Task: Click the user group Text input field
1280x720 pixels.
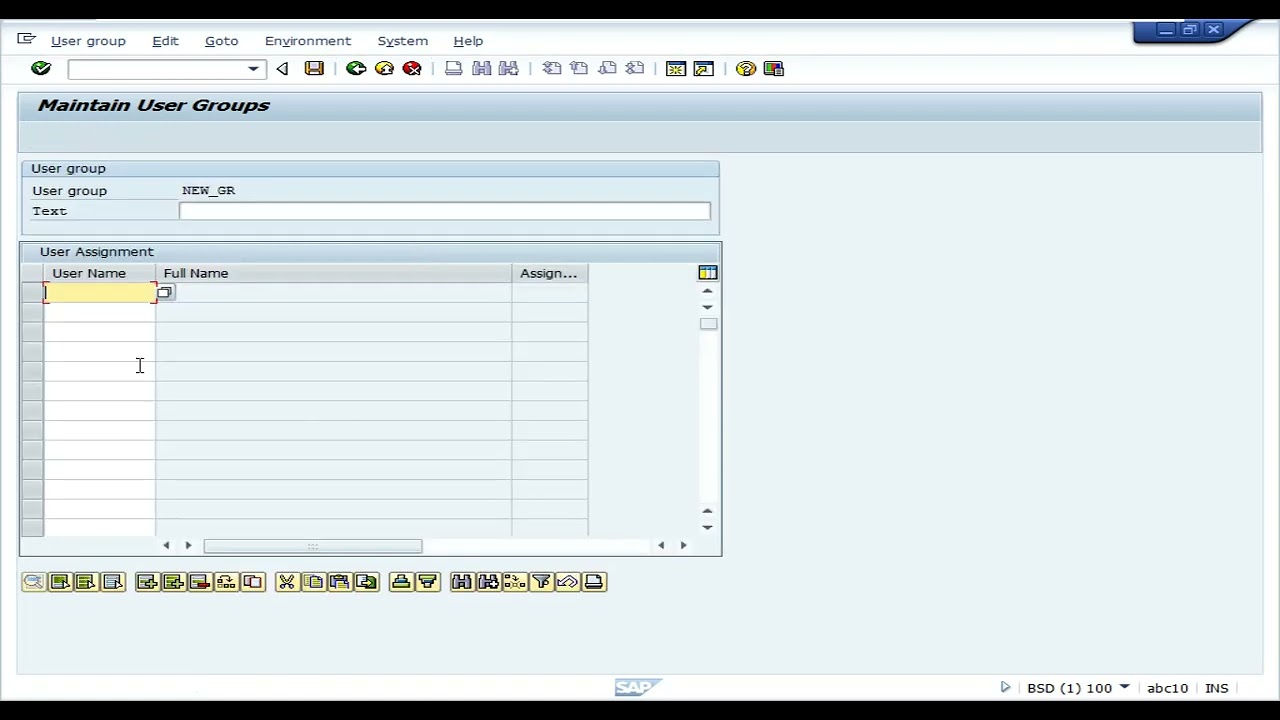Action: pos(444,211)
